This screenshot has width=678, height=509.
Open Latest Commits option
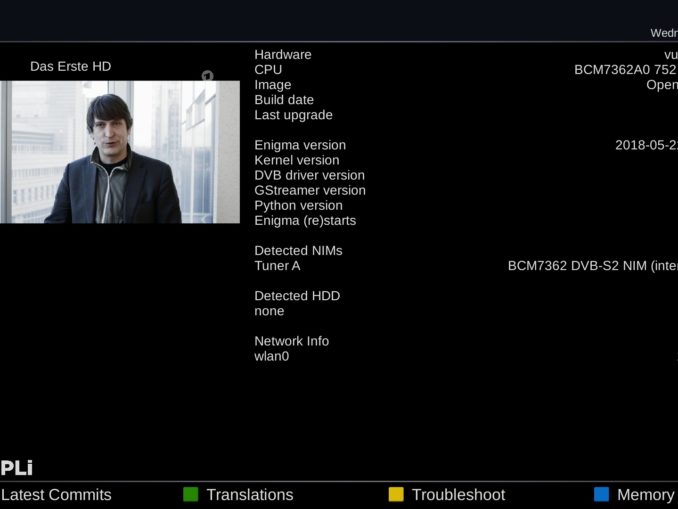(x=56, y=495)
